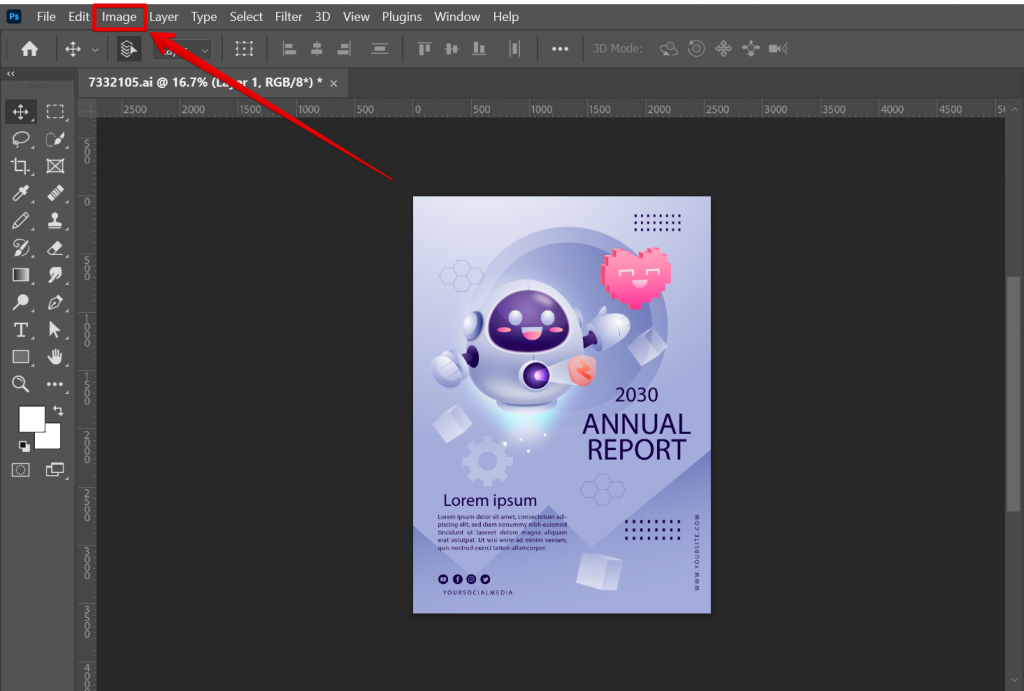Activate the Zoom tool
The height and width of the screenshot is (691, 1024).
click(20, 384)
